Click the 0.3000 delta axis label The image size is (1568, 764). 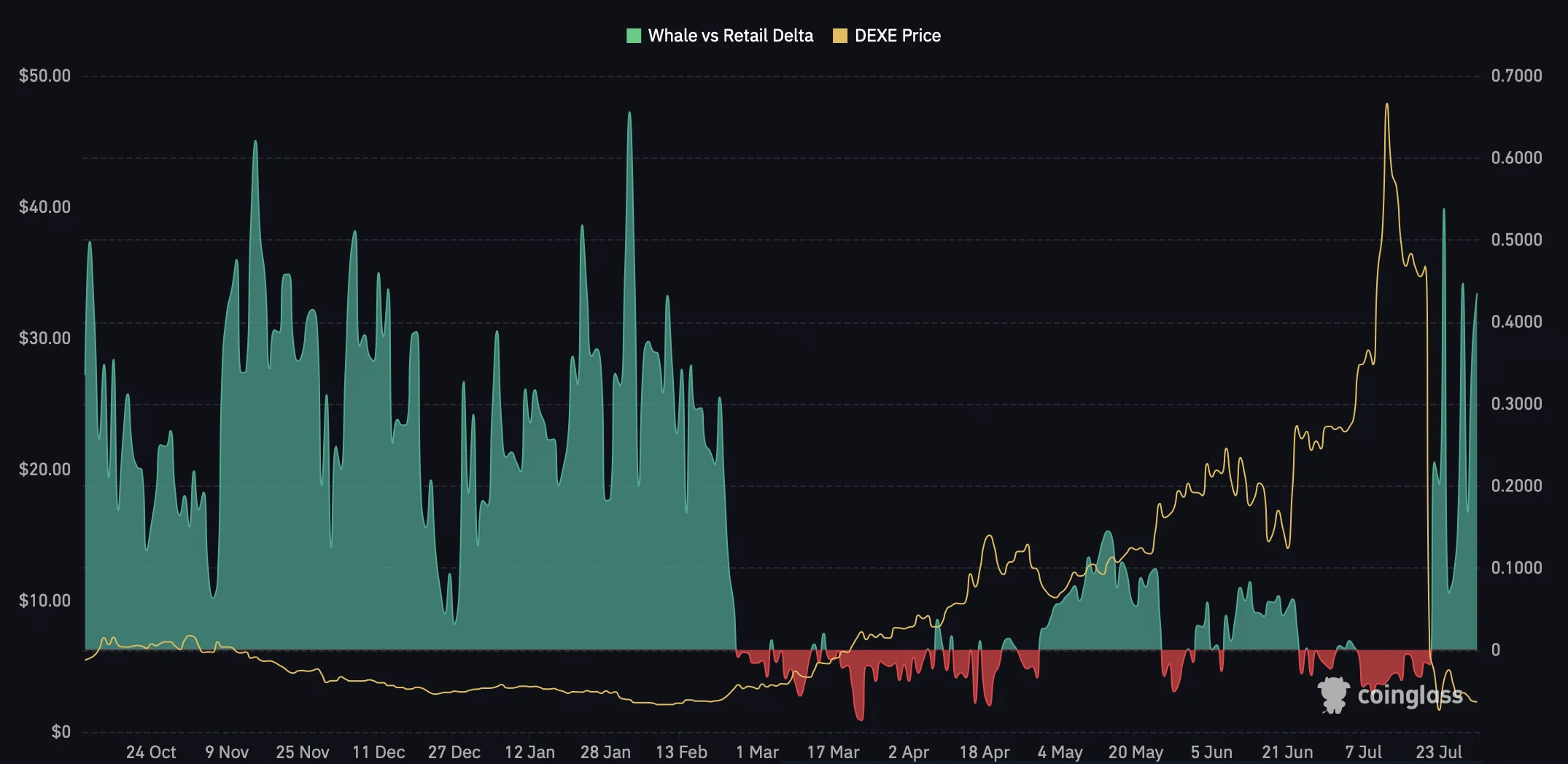click(x=1517, y=404)
